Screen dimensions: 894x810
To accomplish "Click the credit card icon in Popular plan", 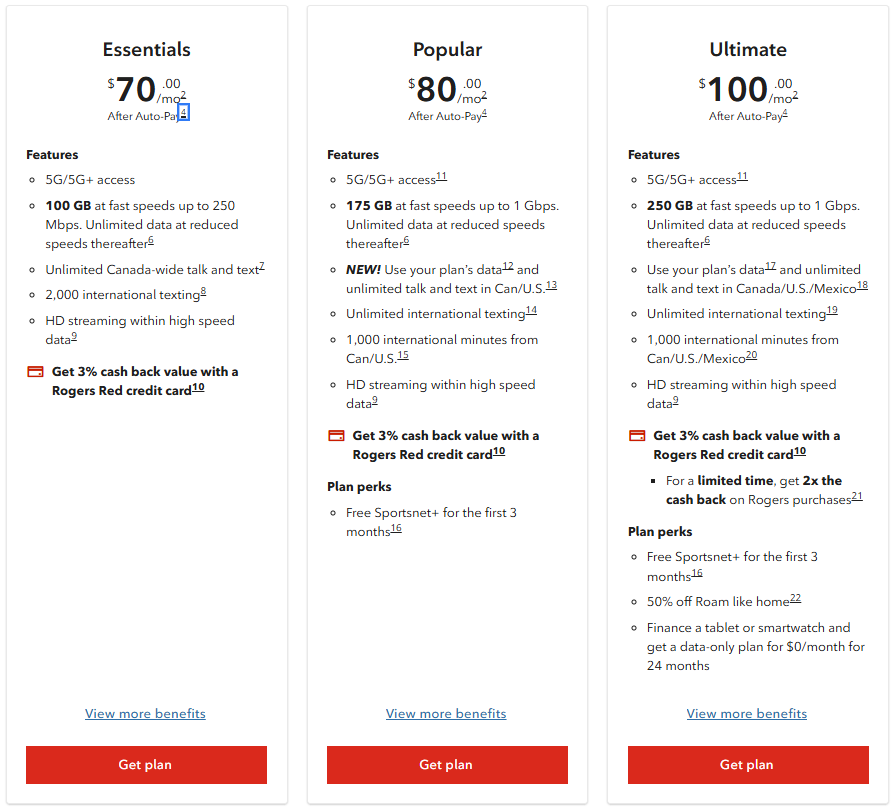I will click(x=336, y=435).
